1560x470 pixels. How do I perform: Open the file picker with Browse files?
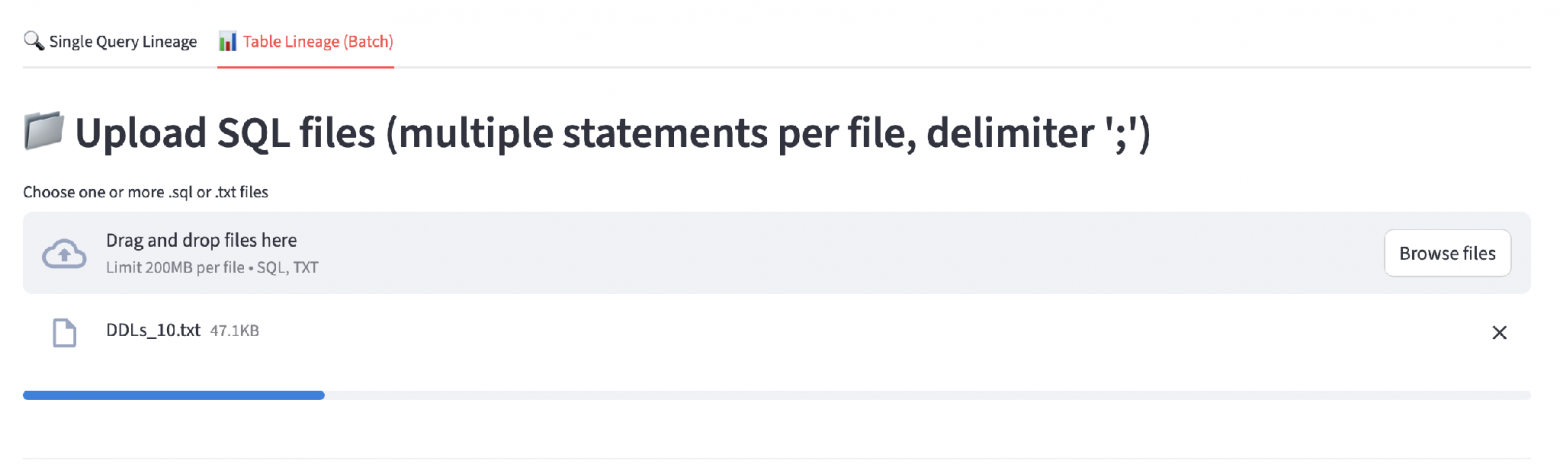1447,253
